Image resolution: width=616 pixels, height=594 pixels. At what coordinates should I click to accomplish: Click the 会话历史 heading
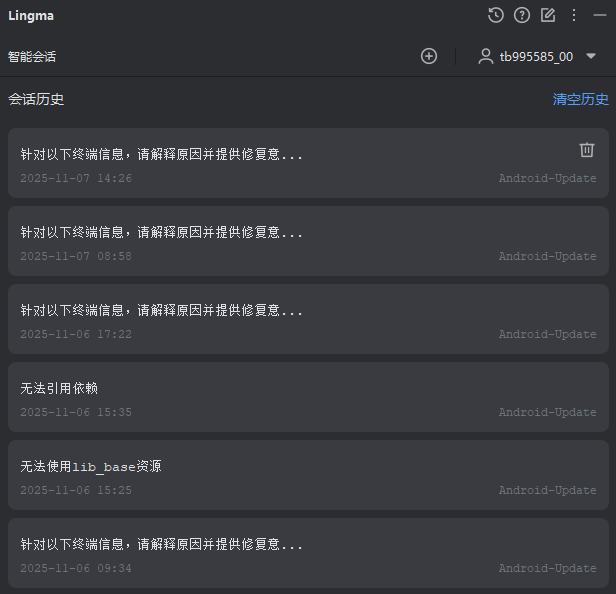[36, 99]
